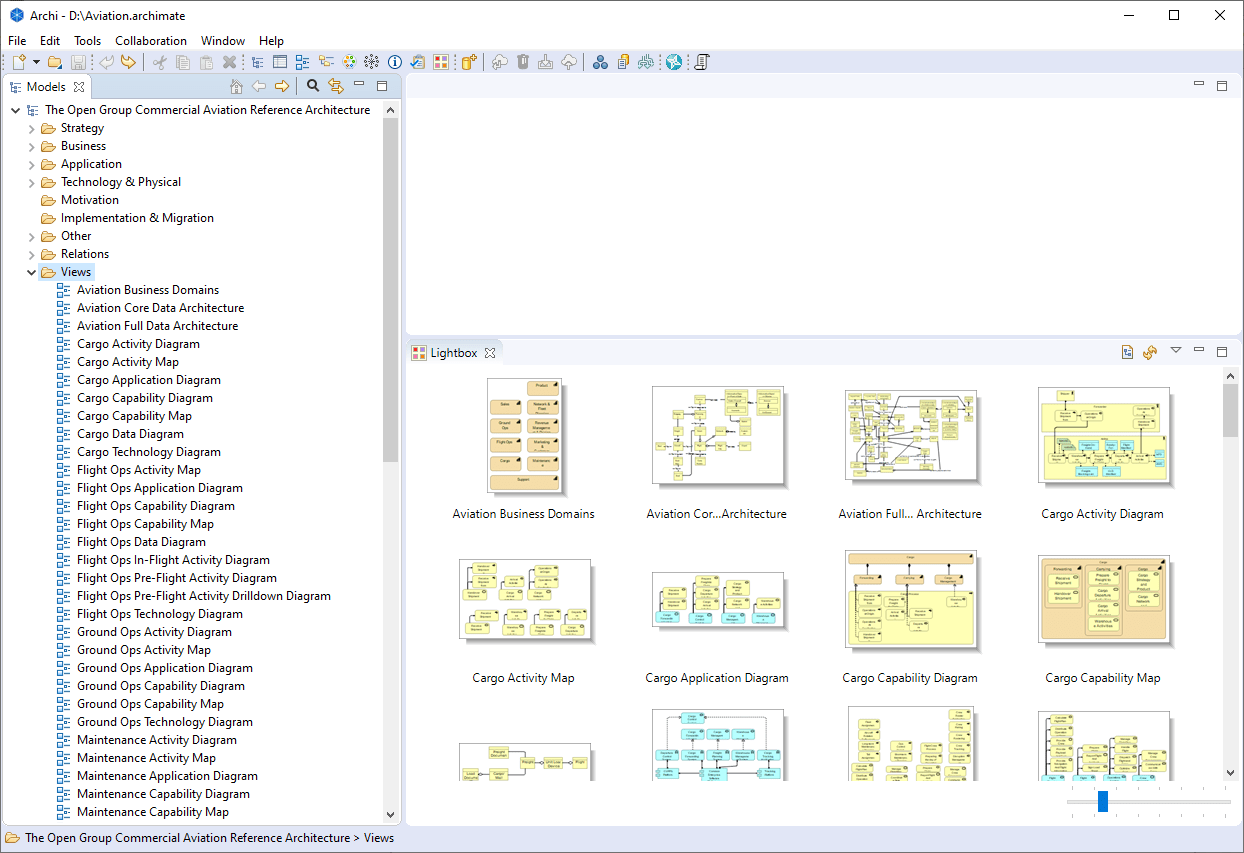Image resolution: width=1244 pixels, height=853 pixels.
Task: Click the Redo arrow icon
Action: [x=128, y=62]
